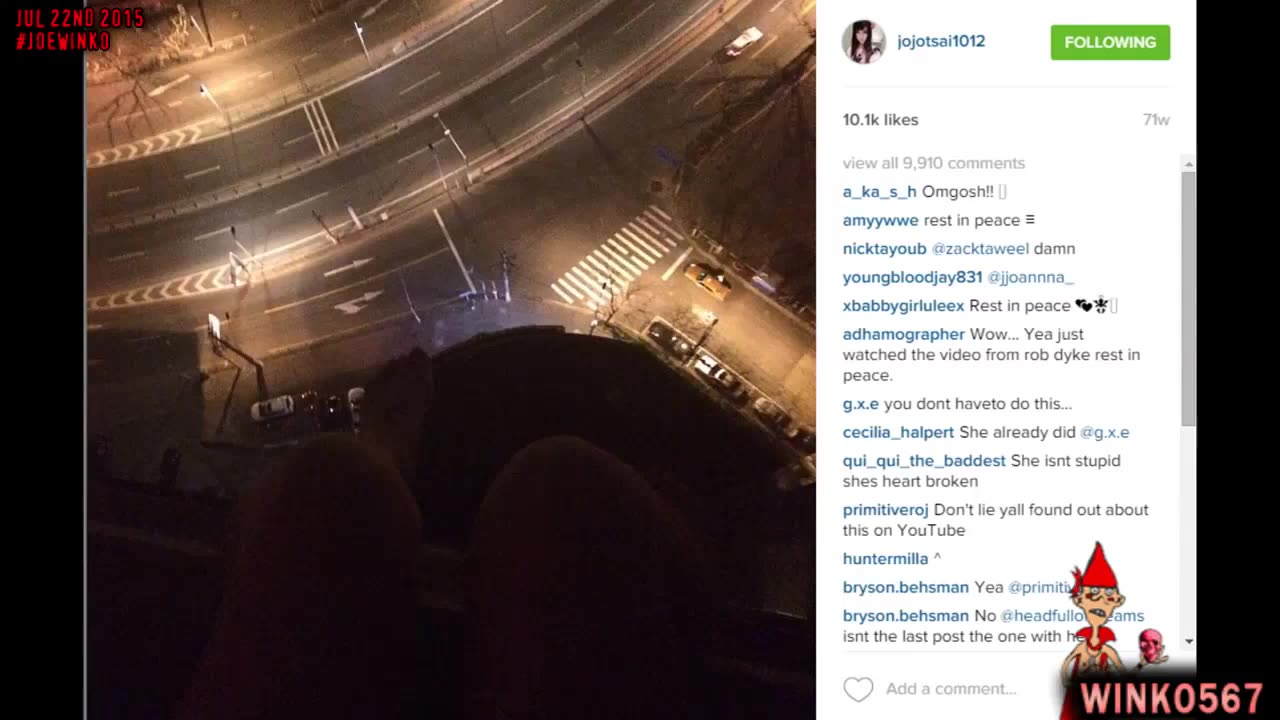Viewport: 1280px width, 720px height.
Task: Click the night street photo
Action: pos(450,360)
